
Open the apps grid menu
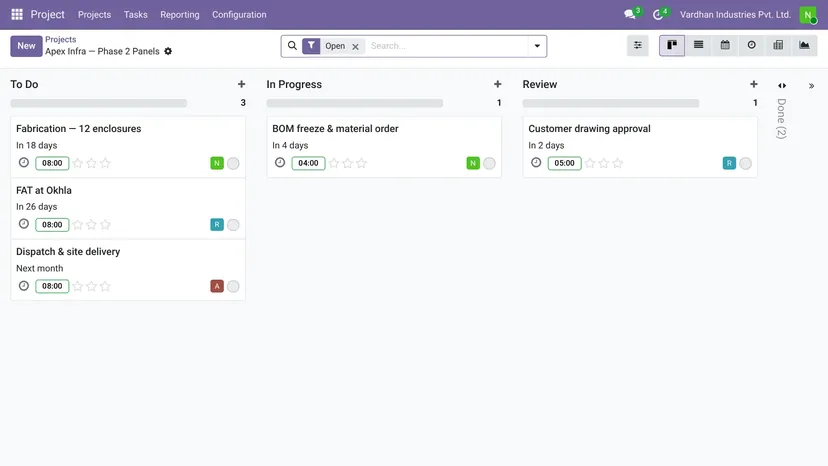tap(17, 14)
